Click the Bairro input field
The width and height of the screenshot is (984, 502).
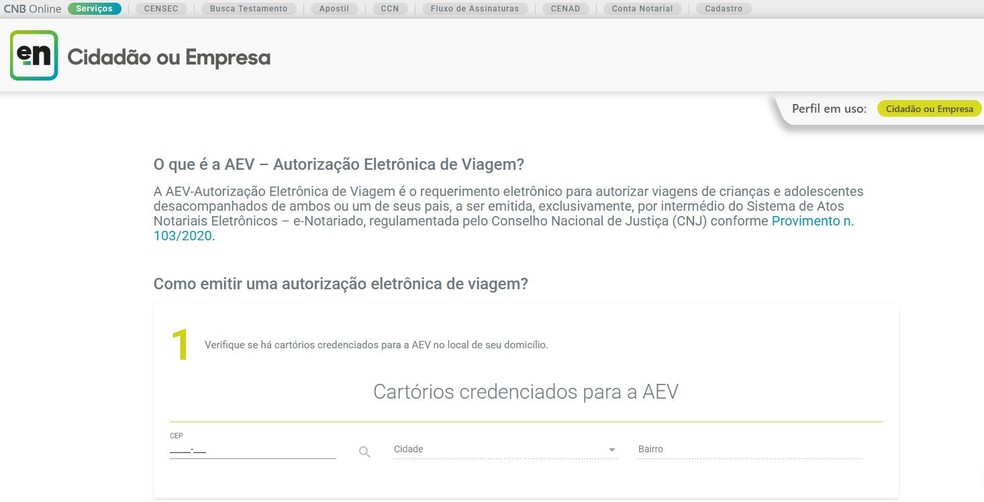(x=750, y=449)
